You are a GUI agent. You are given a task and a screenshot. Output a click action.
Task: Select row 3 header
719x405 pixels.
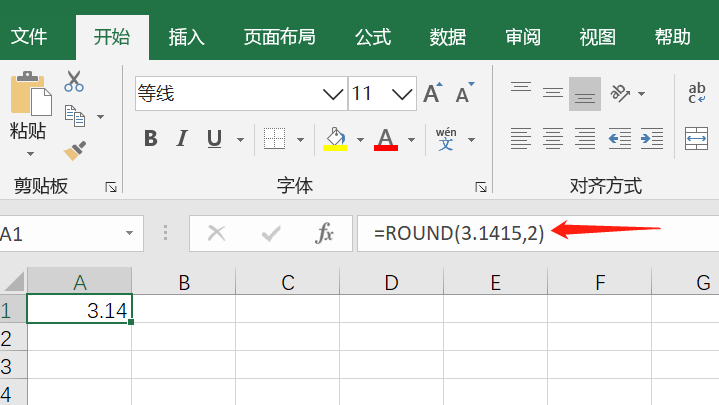click(13, 365)
